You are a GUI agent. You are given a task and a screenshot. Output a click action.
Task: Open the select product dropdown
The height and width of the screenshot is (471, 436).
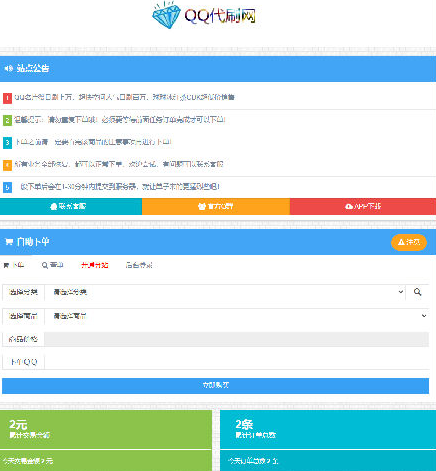(x=237, y=316)
